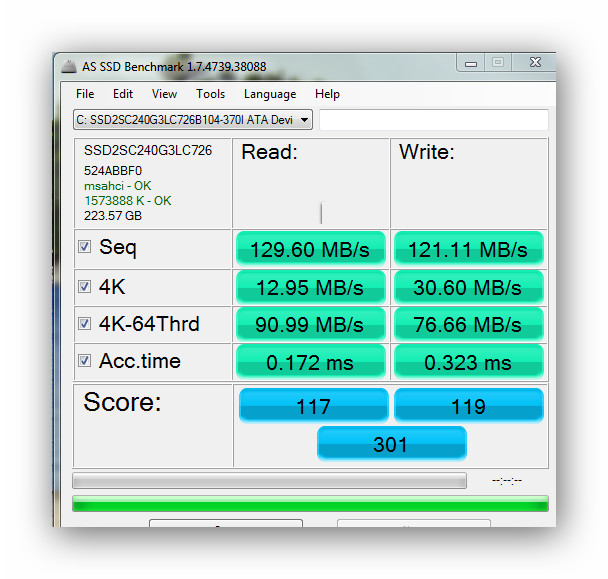Open the Language menu
Viewport: 608px width, 579px height.
[x=270, y=94]
